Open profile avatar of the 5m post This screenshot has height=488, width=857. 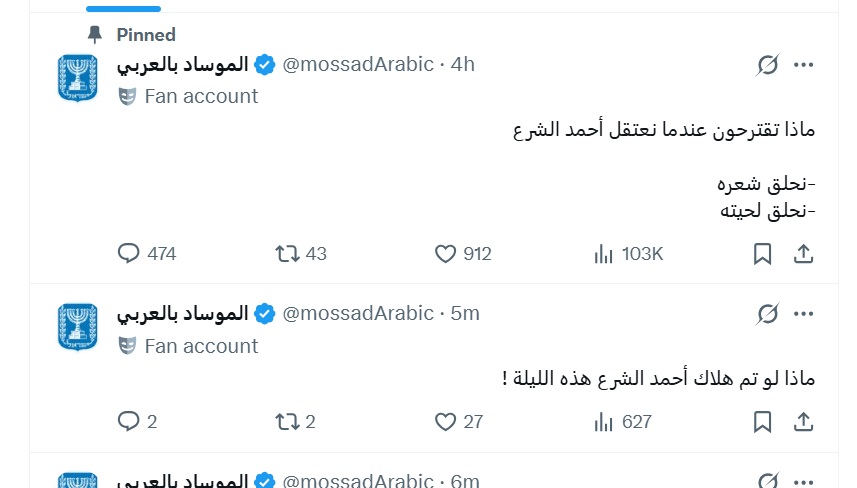(78, 327)
